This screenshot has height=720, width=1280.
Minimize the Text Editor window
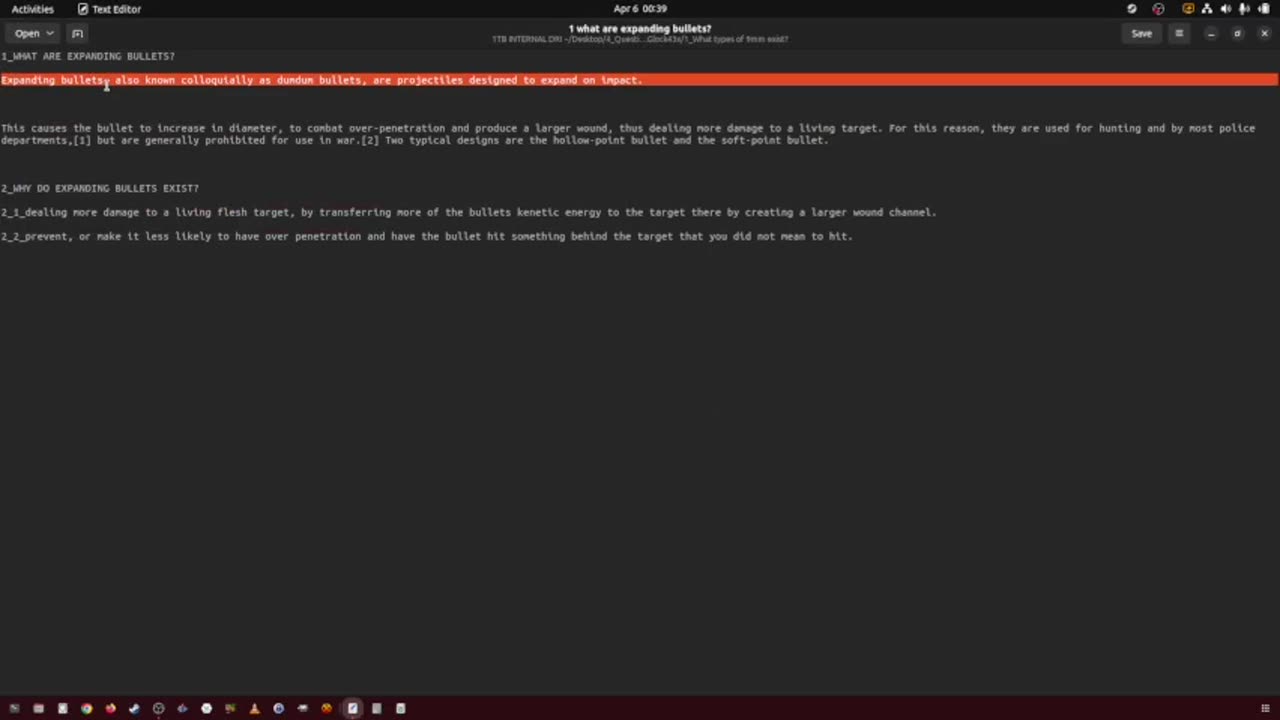click(x=1211, y=33)
